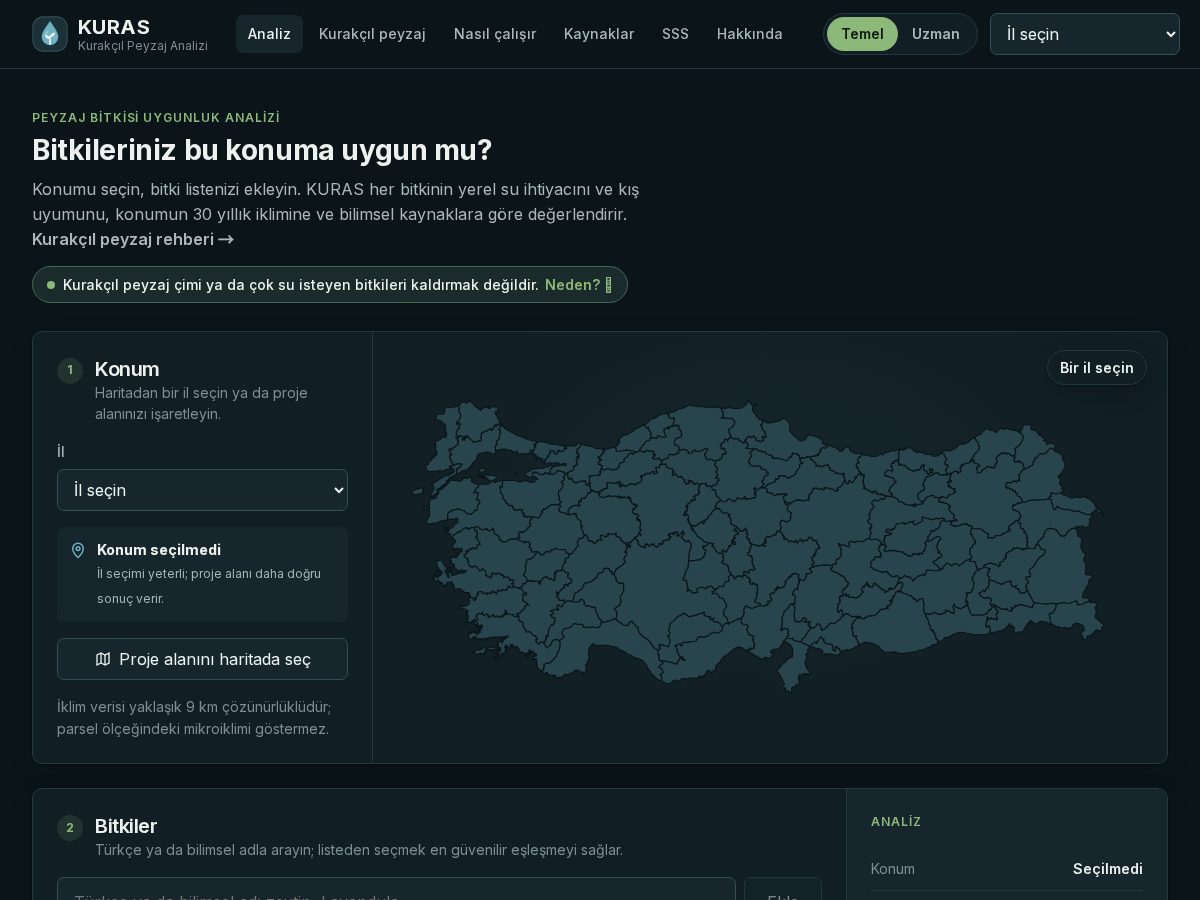Click the plant name search field
1200x900 pixels.
pos(396,889)
